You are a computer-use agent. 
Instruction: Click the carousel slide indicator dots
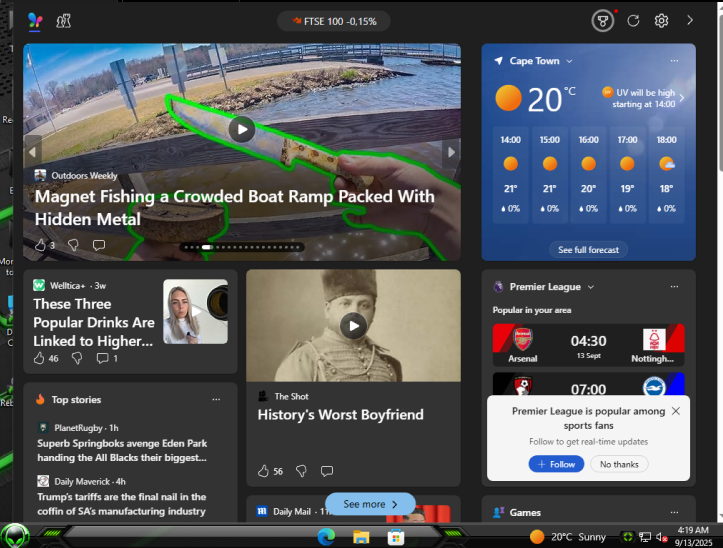coord(242,247)
